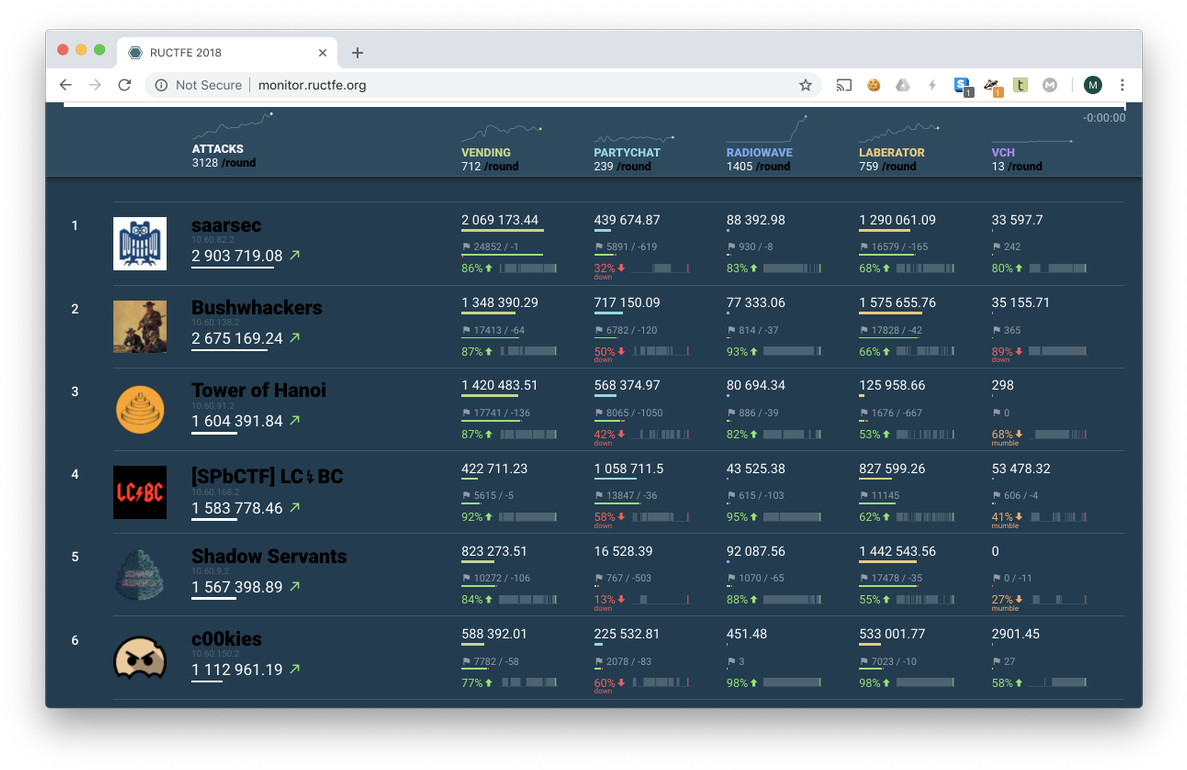This screenshot has height=770, width=1187.
Task: Open Chrome's three-dot menu
Action: [1122, 85]
